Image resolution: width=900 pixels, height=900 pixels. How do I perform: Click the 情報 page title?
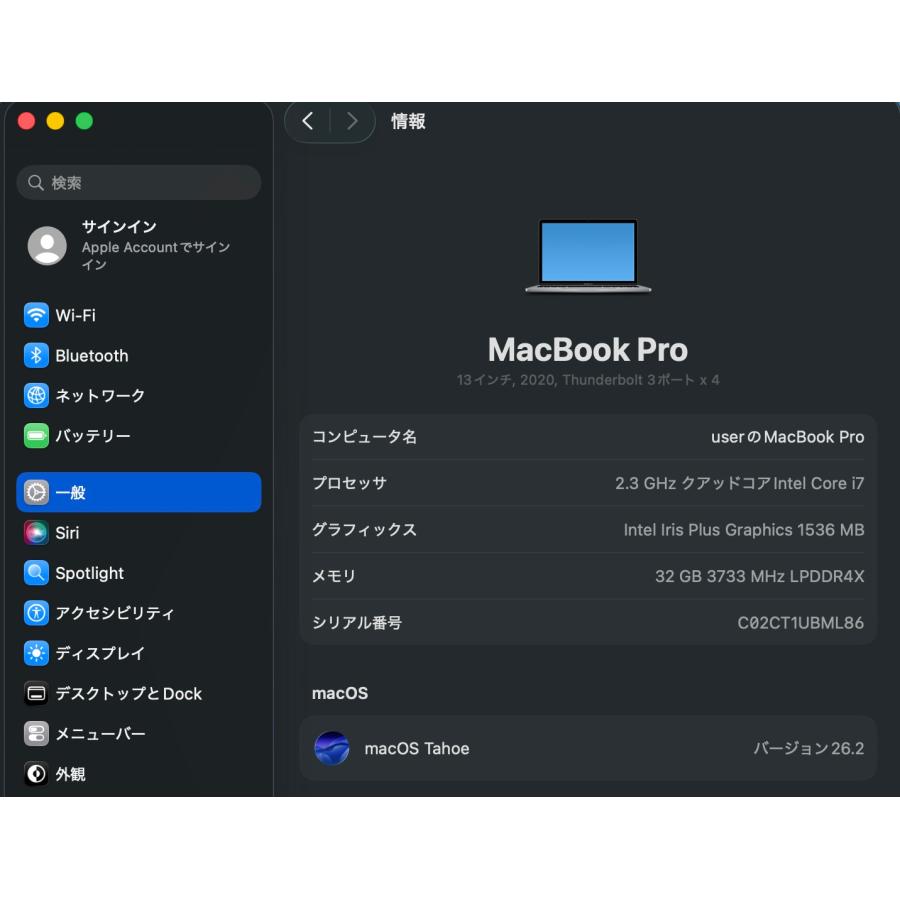click(408, 121)
